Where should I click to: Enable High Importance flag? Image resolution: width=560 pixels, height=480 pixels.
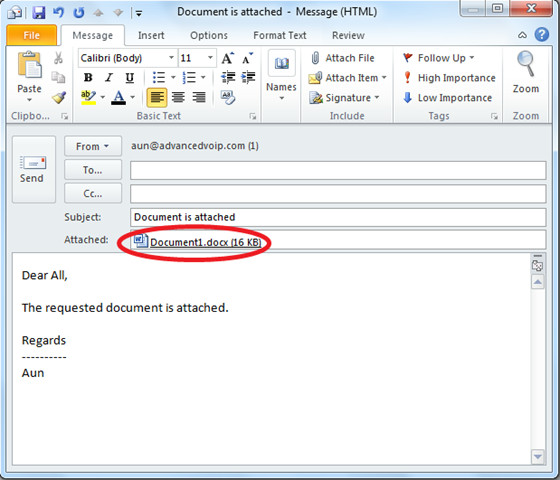click(x=450, y=78)
